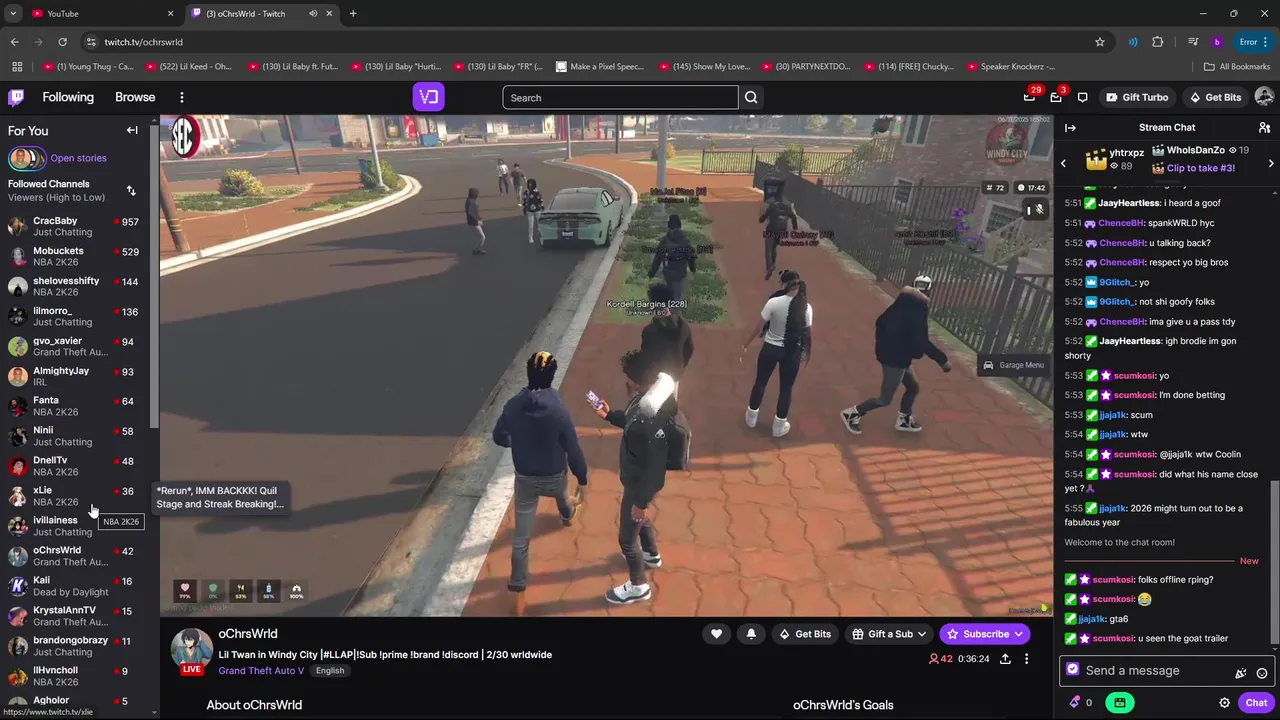Open chat settings gear
This screenshot has height=720, width=1280.
(1224, 703)
